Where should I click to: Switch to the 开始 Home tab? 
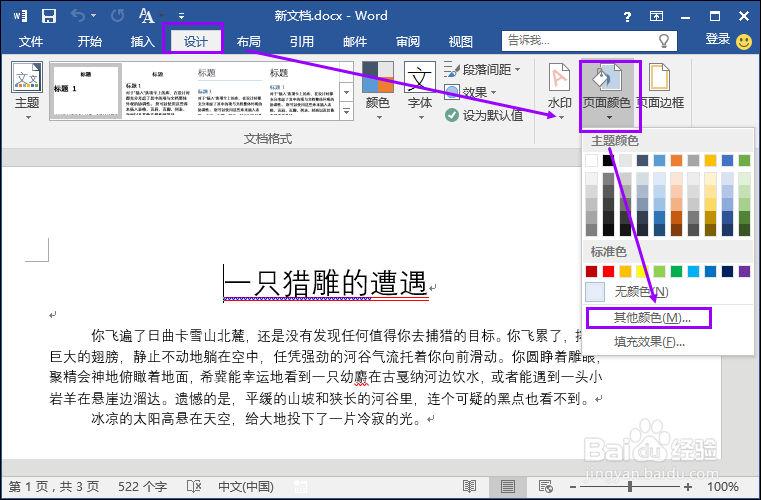89,42
